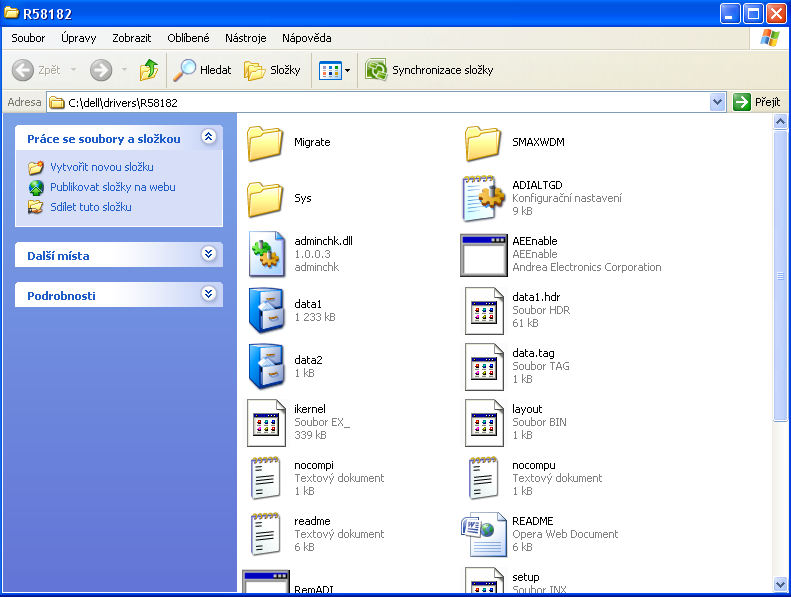
Task: Open the Úpravy menu
Action: pos(78,38)
